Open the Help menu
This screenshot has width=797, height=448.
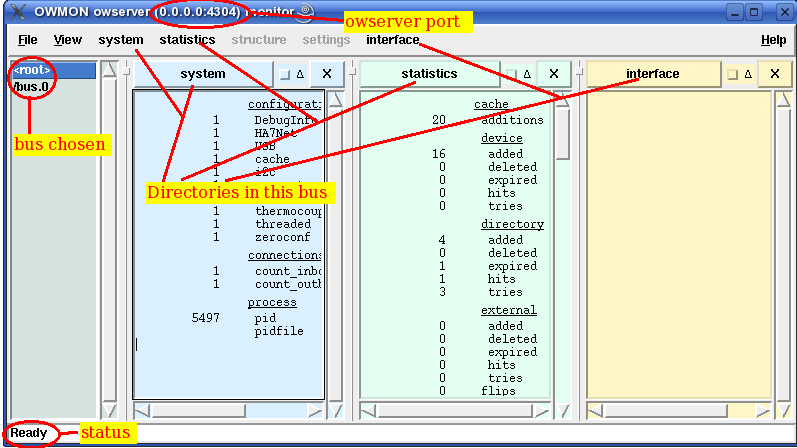pos(773,40)
